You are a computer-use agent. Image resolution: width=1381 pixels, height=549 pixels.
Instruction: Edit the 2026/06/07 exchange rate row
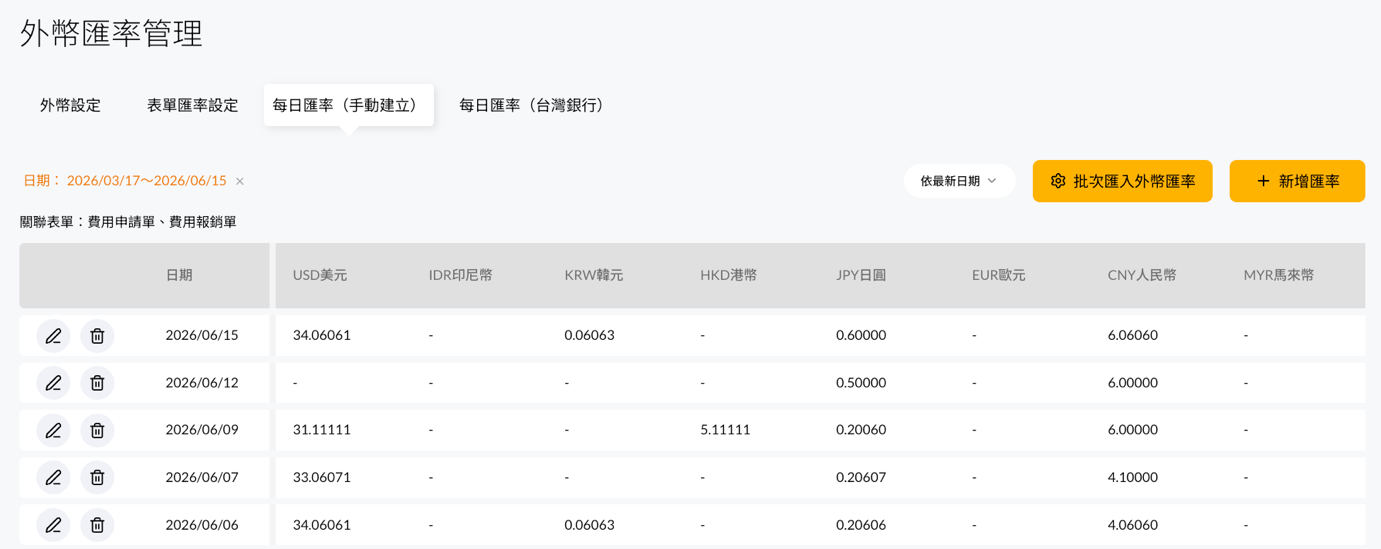[53, 478]
